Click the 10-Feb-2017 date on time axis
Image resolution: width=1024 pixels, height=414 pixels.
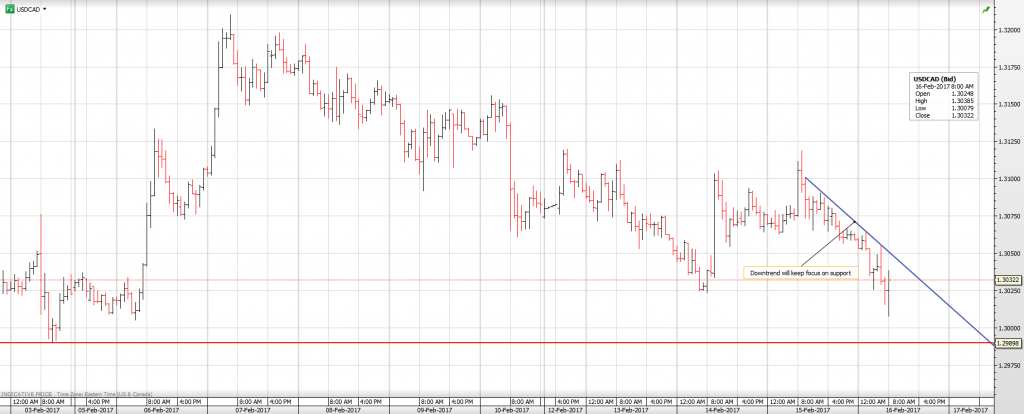click(x=512, y=409)
